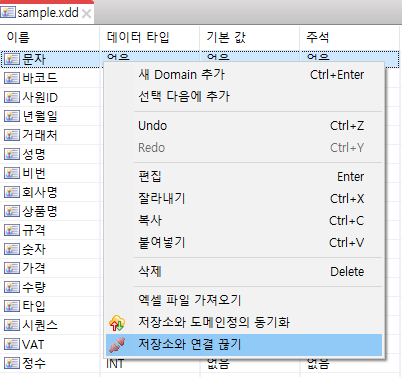The height and width of the screenshot is (377, 402).
Task: Click the domain icon beside 가격
Action: click(12, 268)
